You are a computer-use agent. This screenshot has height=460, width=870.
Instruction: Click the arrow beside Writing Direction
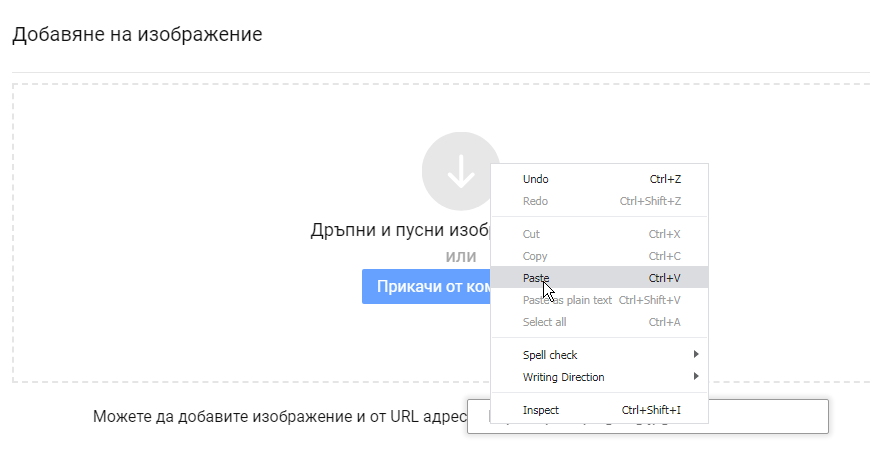tap(696, 377)
